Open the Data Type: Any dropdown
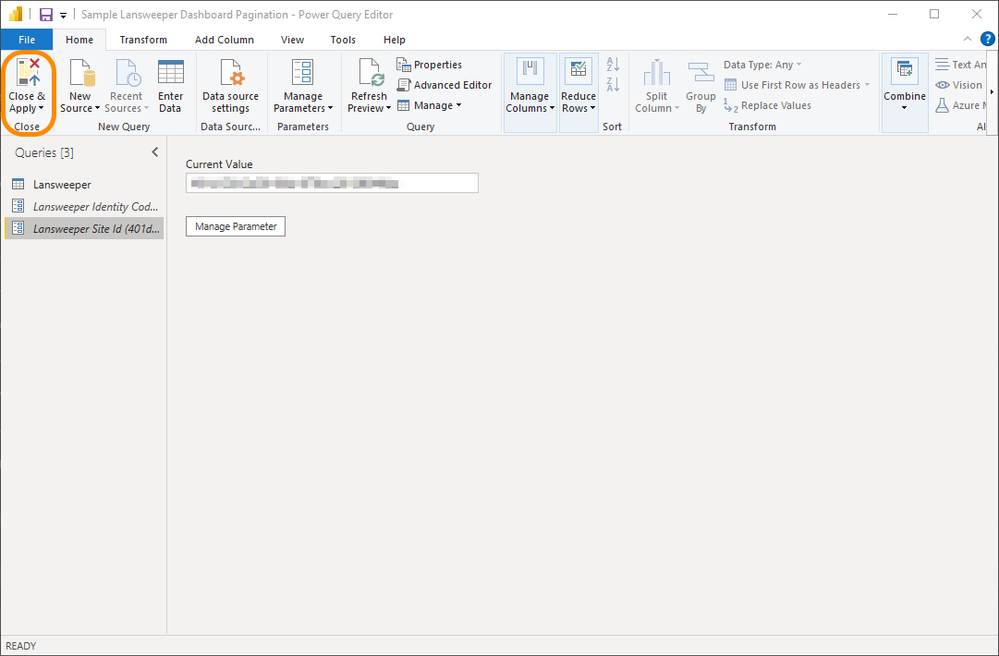The image size is (999, 656). point(762,64)
